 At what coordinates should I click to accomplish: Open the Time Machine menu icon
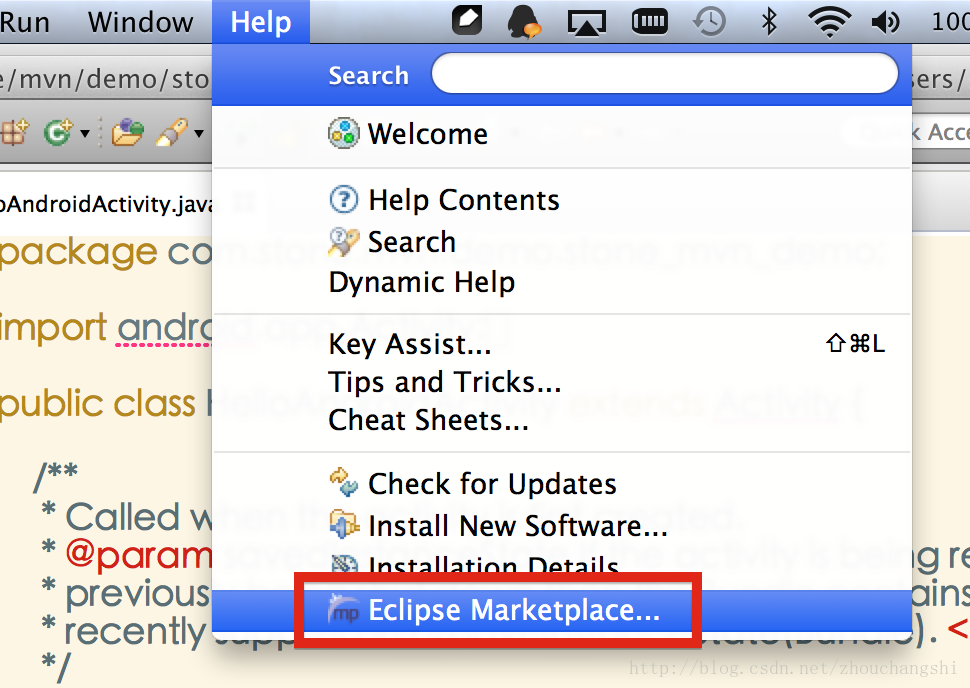point(709,22)
